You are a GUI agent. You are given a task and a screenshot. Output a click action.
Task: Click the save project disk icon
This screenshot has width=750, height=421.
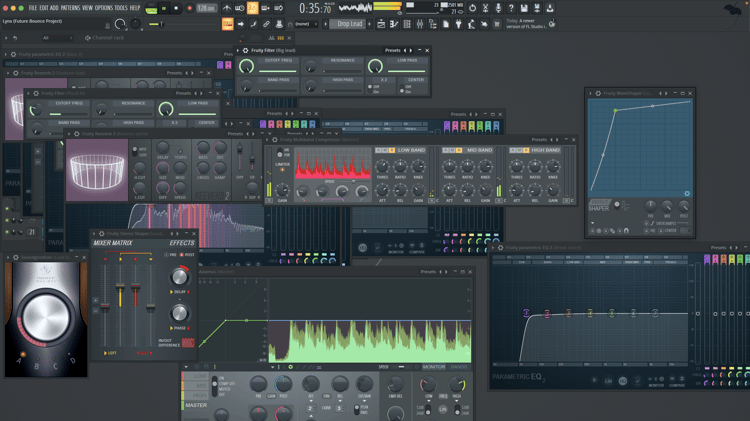click(524, 8)
